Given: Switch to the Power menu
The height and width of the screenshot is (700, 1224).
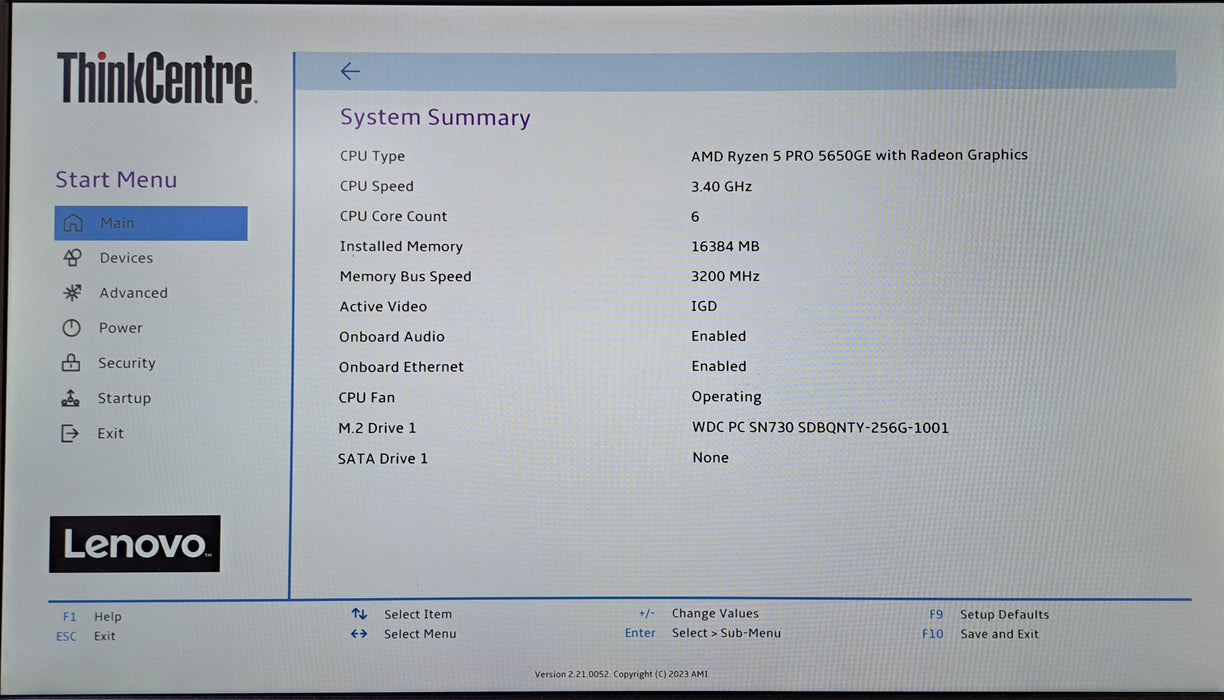Looking at the screenshot, I should coord(120,328).
